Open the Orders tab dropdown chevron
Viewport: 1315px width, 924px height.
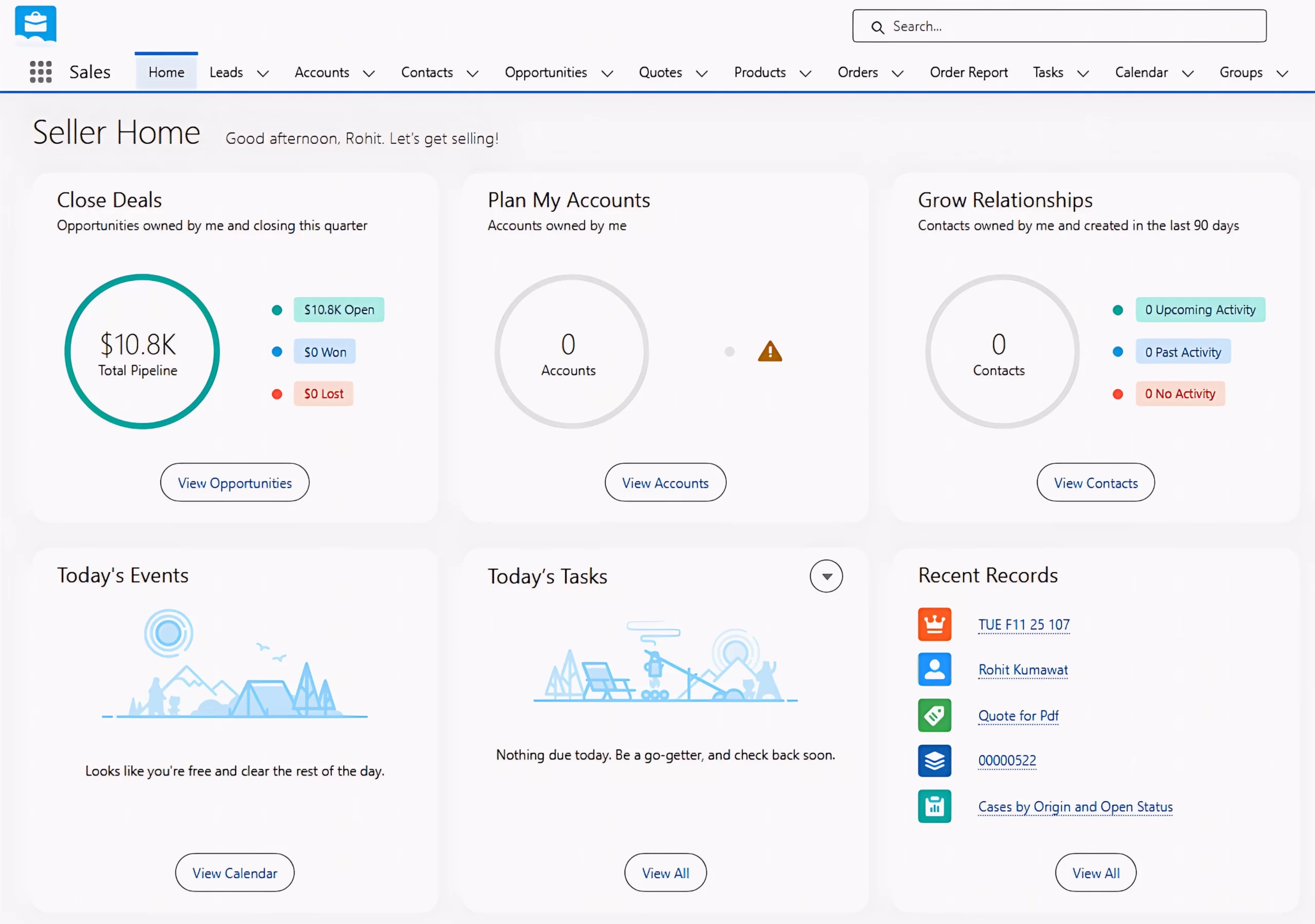point(897,73)
